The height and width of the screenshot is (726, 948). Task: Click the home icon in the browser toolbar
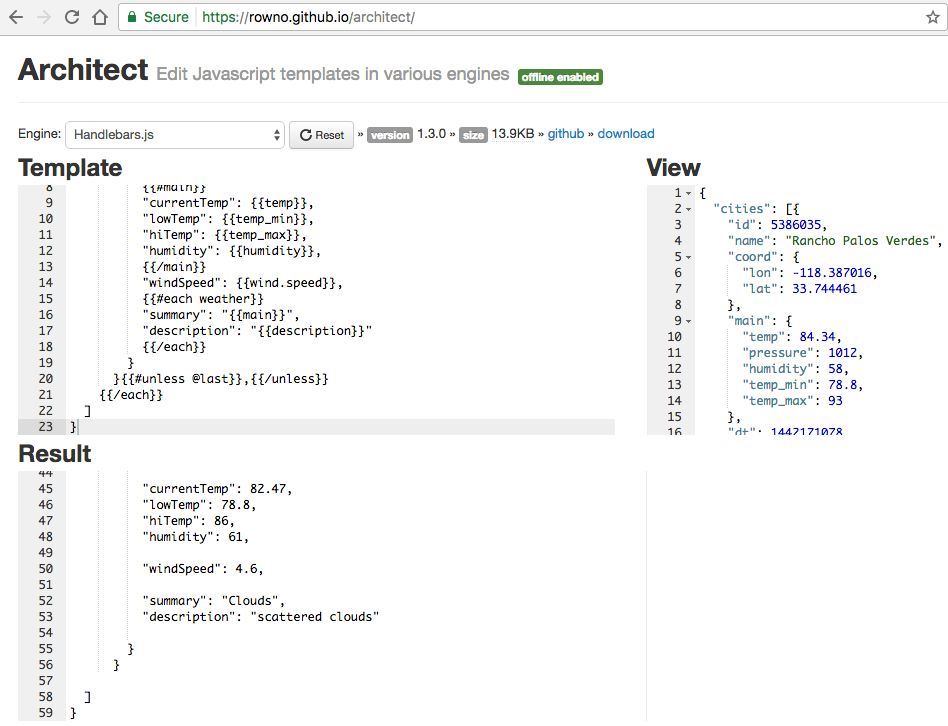coord(103,17)
